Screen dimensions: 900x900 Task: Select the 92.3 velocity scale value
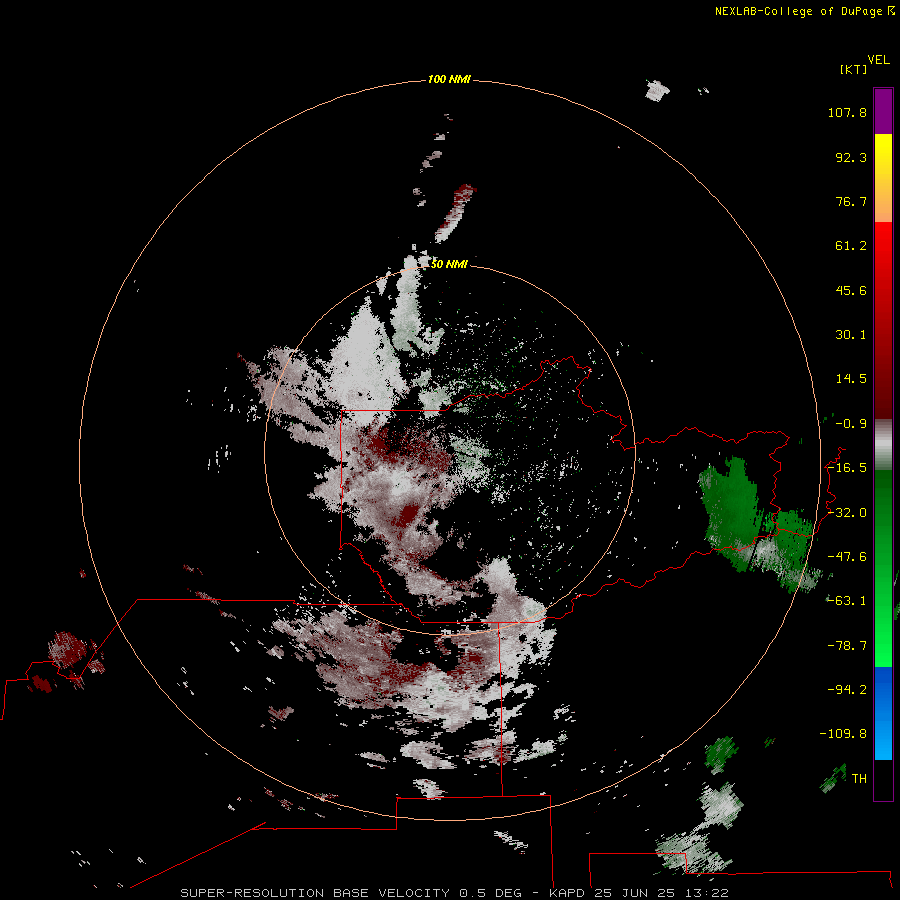coord(851,157)
